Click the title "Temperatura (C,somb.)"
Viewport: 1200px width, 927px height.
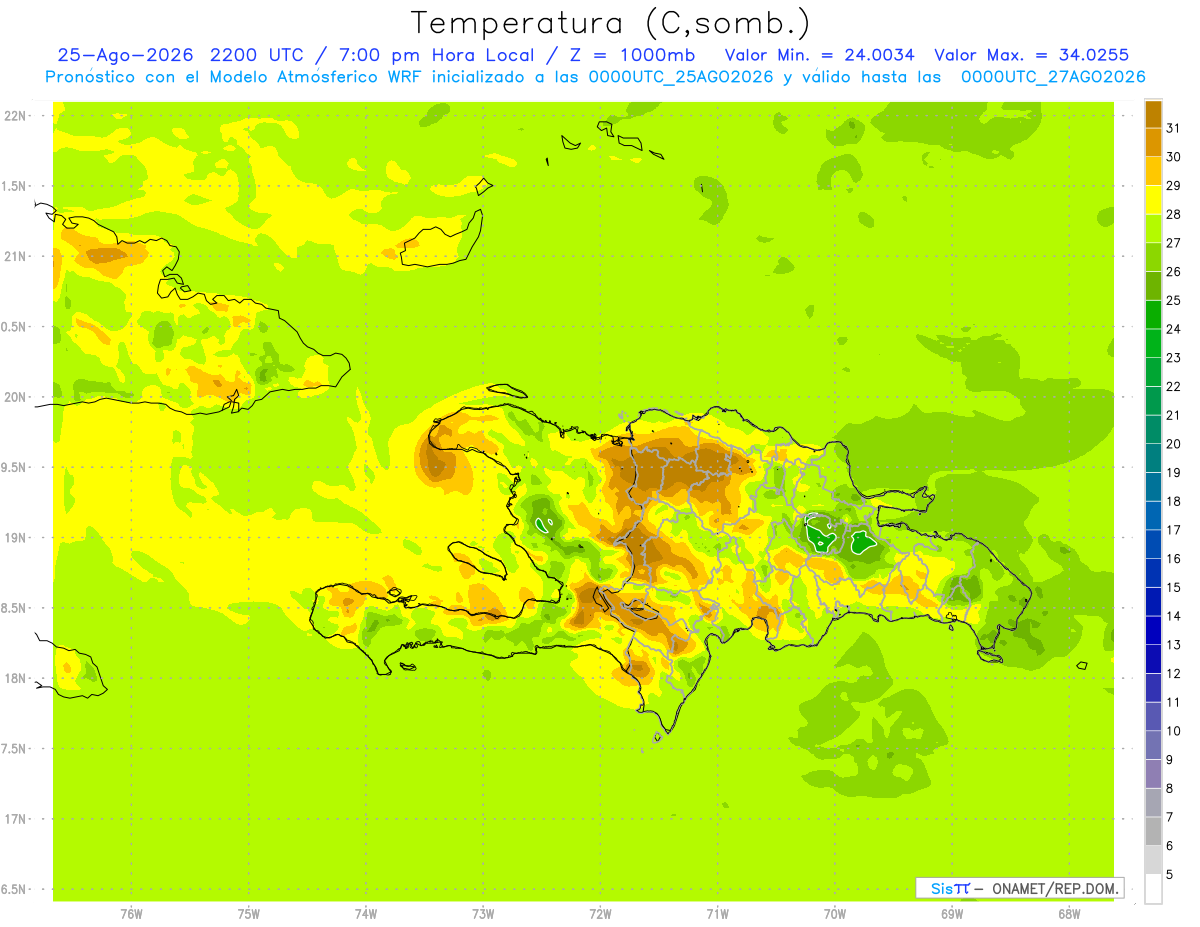[611, 23]
